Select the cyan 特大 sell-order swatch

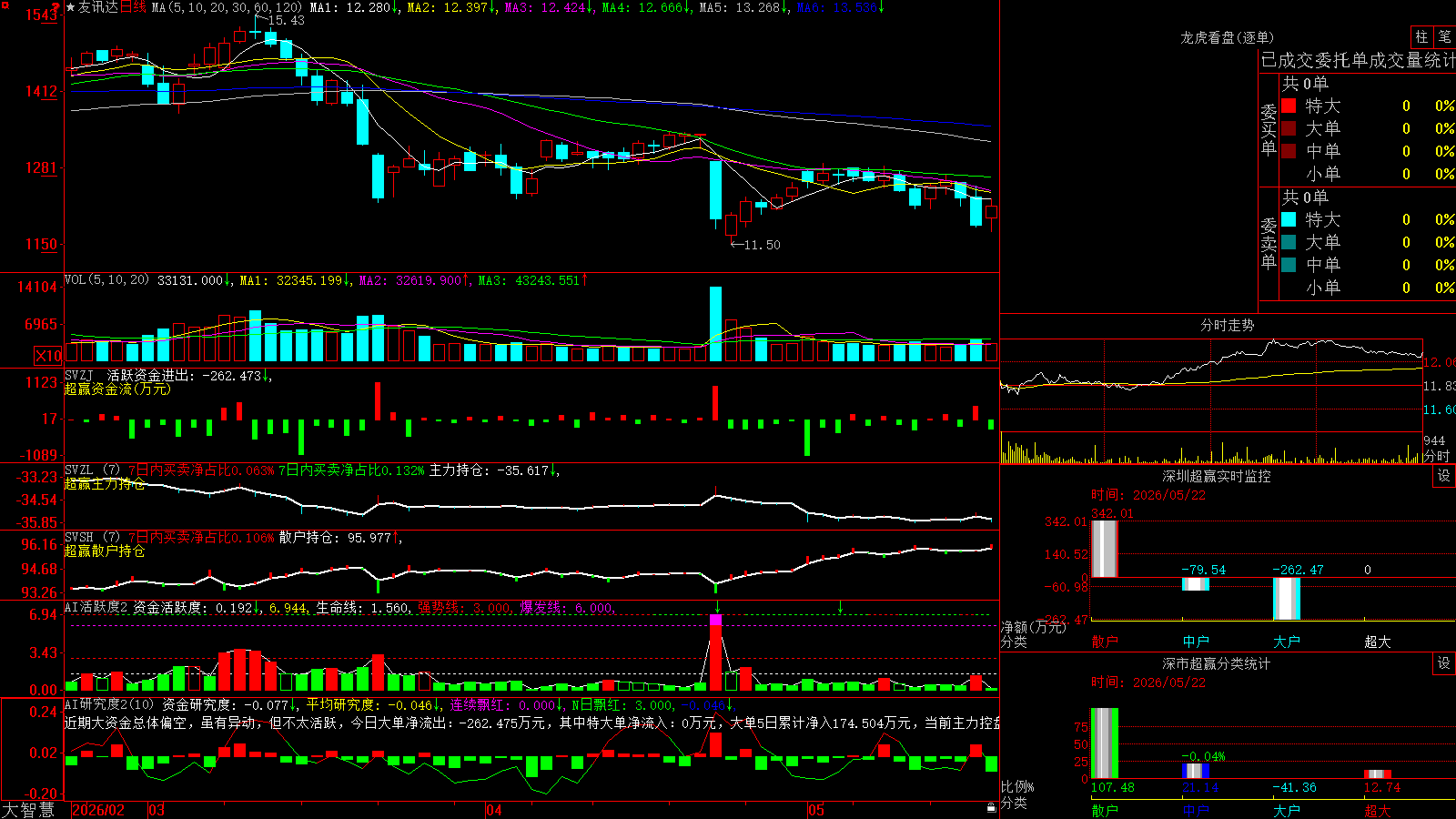(x=1289, y=219)
